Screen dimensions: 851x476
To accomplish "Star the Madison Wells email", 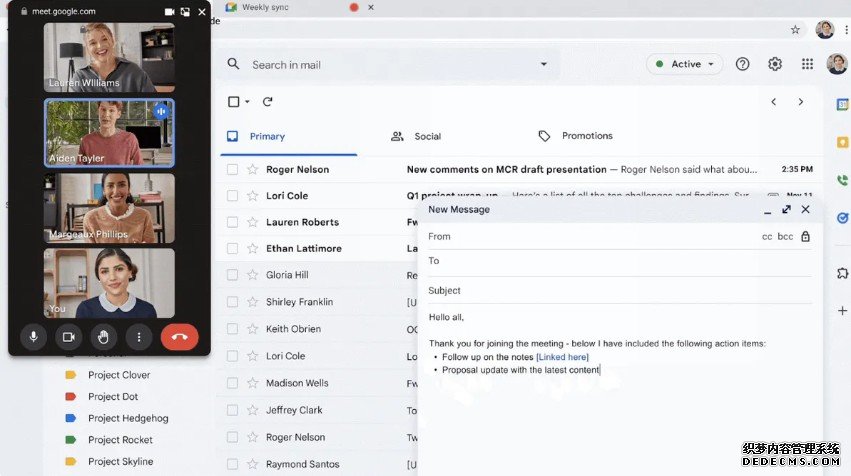I will [x=252, y=383].
